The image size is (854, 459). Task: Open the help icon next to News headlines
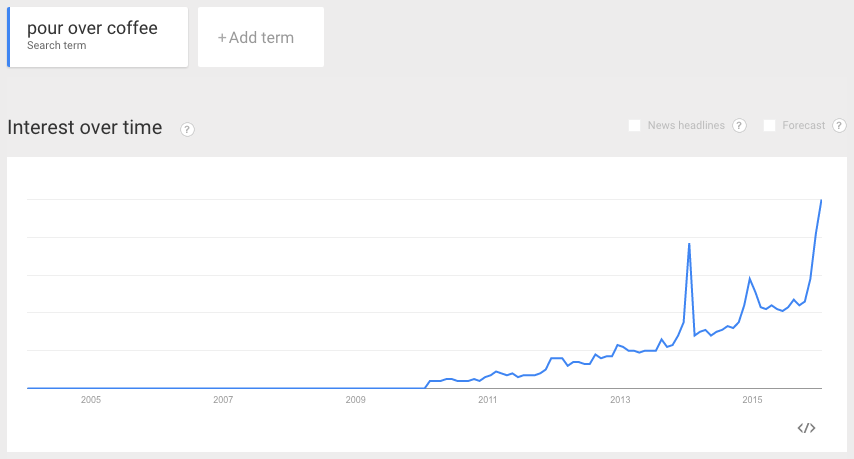pos(739,126)
